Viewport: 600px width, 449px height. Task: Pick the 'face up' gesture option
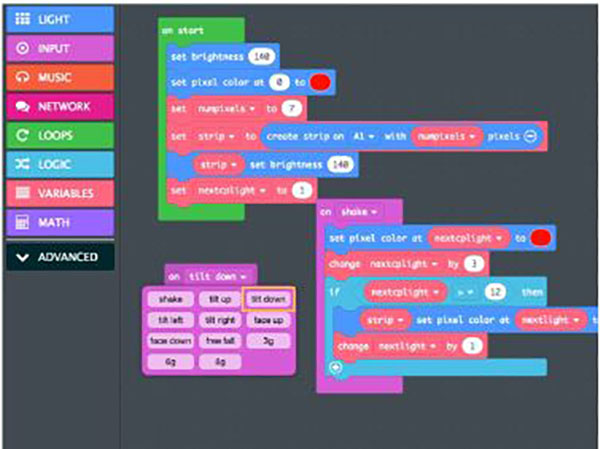coord(268,320)
